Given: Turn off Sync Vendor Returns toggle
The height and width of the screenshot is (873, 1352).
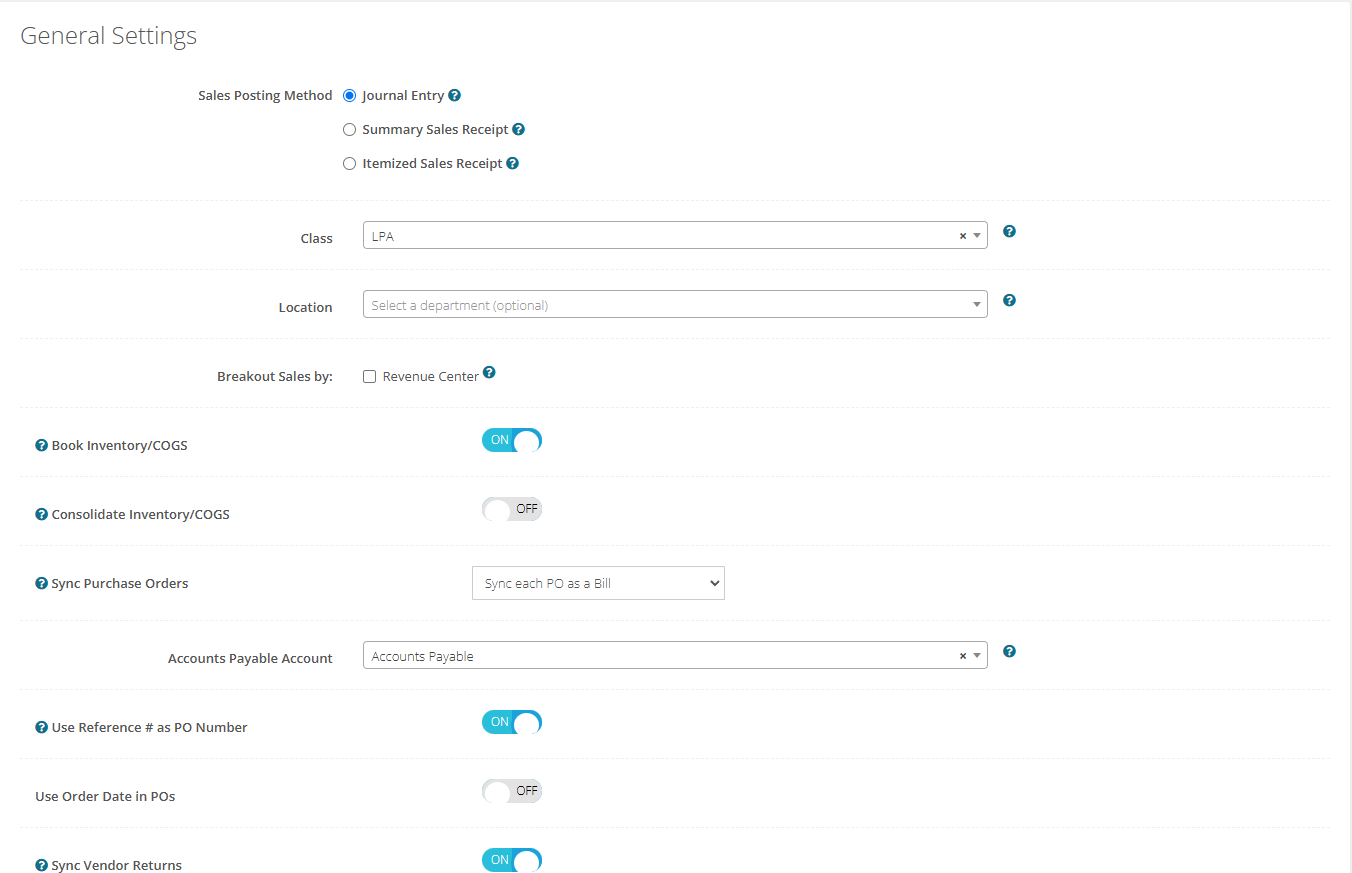Looking at the screenshot, I should tap(512, 860).
